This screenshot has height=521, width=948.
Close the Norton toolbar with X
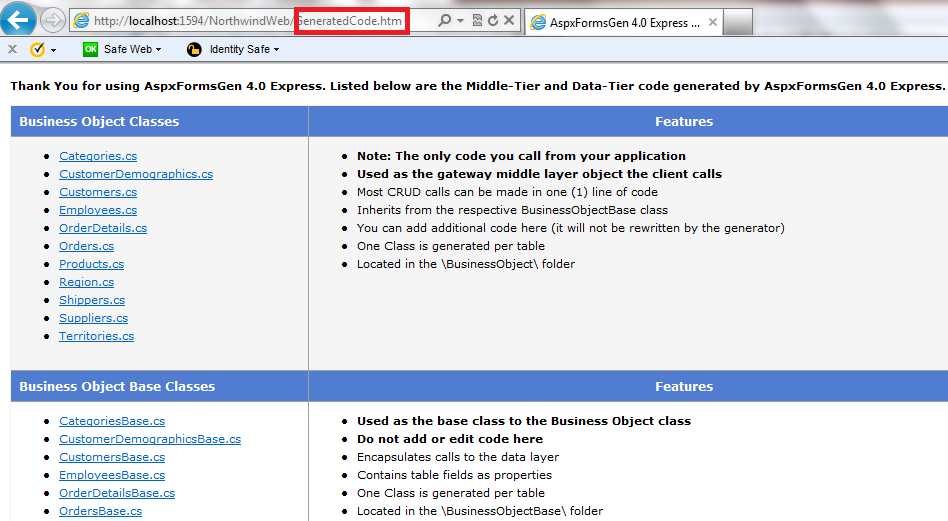pyautogui.click(x=12, y=49)
